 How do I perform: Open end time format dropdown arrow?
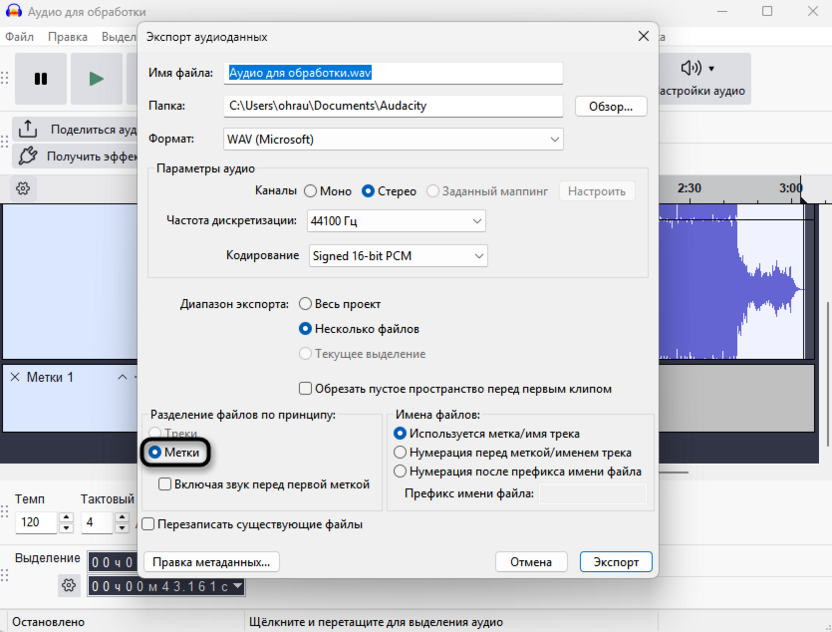[238, 586]
